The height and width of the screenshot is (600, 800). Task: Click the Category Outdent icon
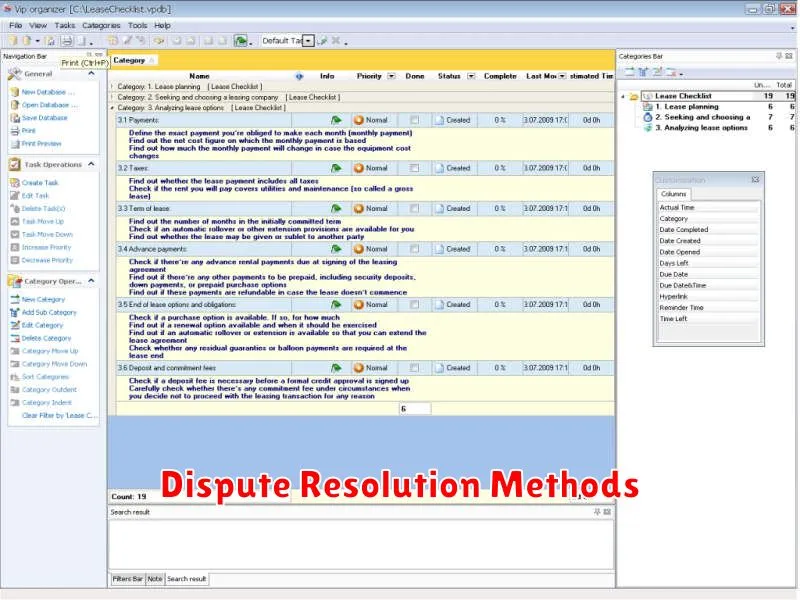[15, 390]
